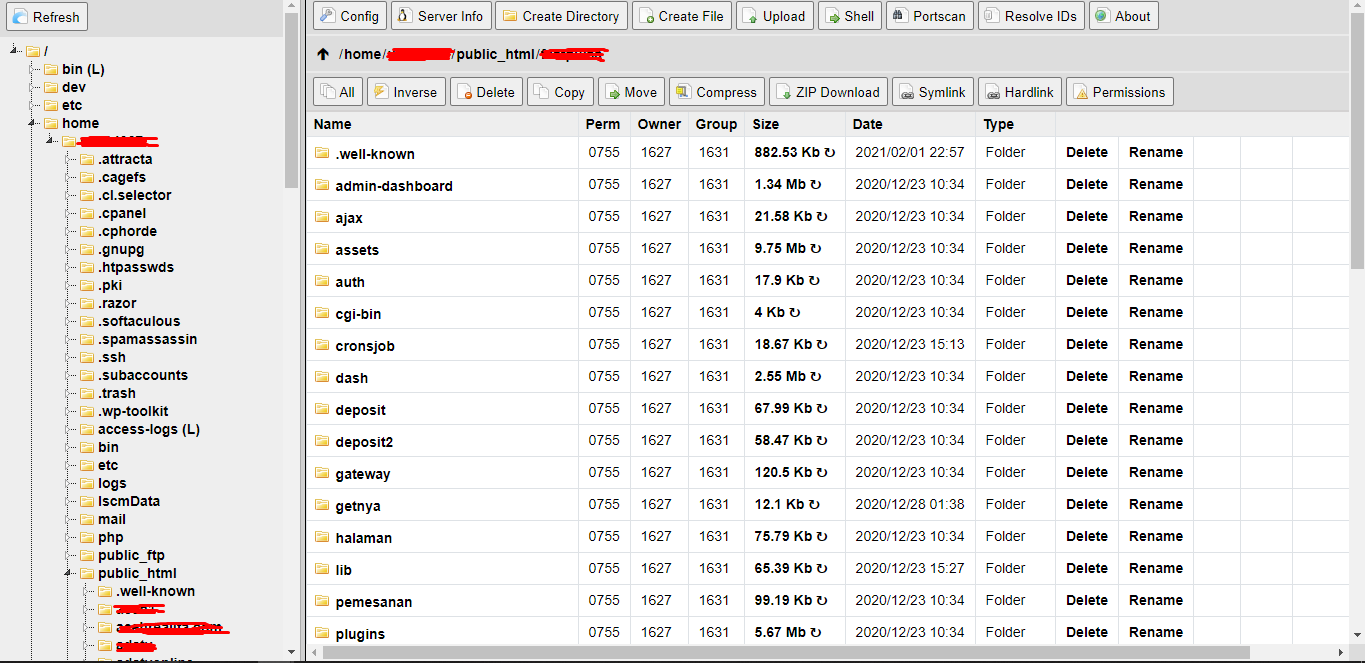Select All files
Screen dimensions: 1365x663
pos(338,92)
